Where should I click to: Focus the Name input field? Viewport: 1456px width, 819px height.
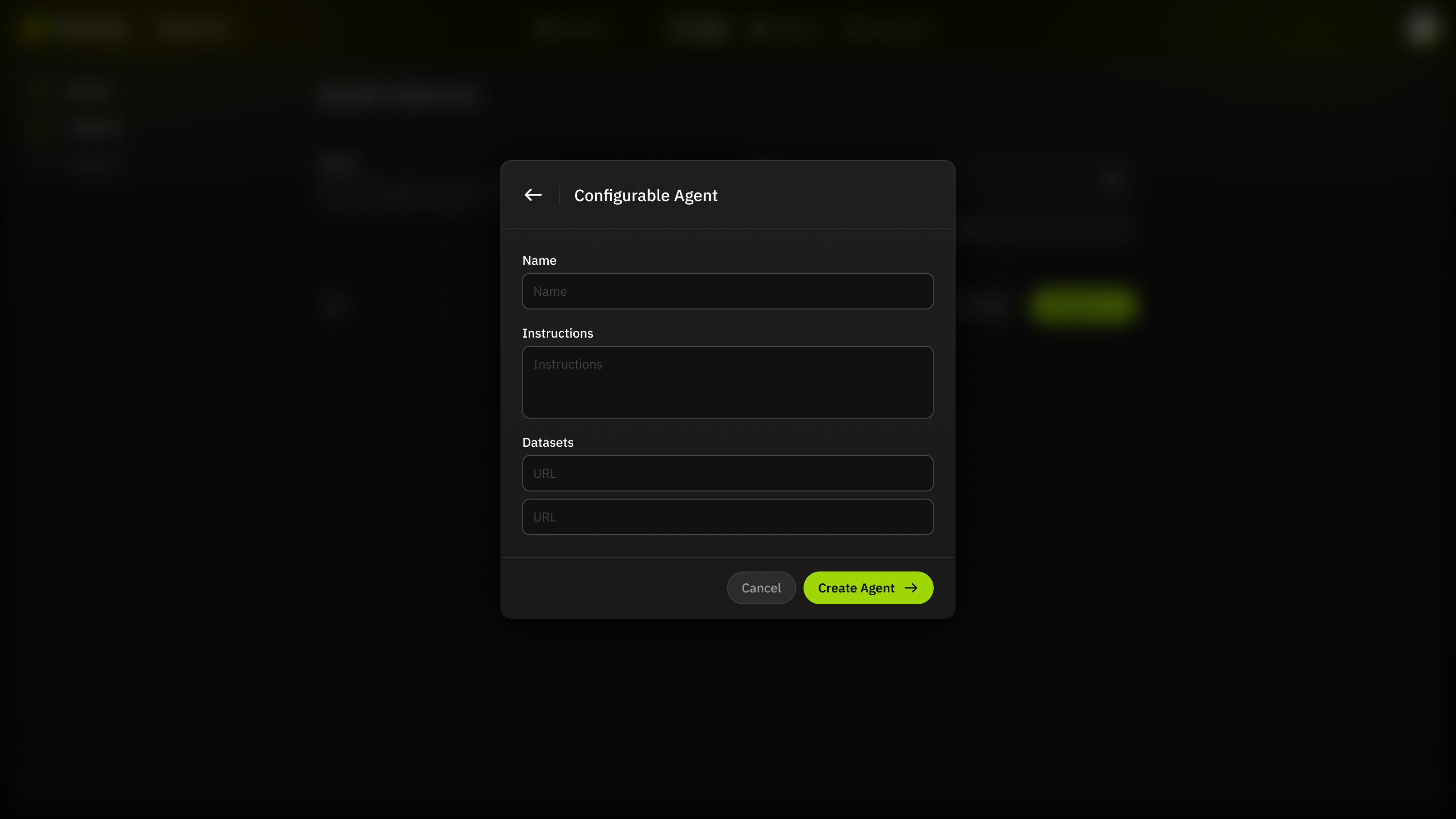[x=728, y=291]
